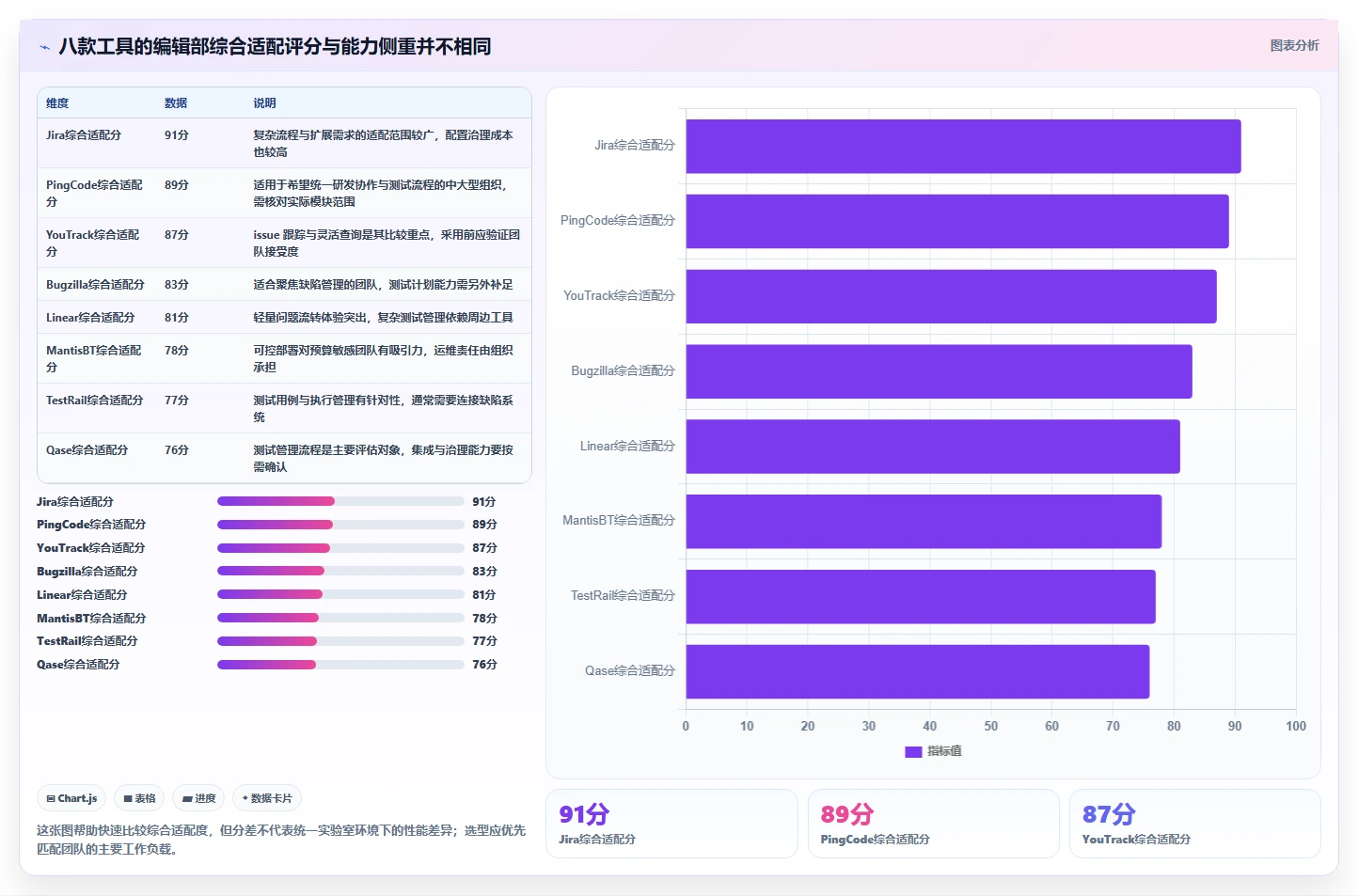Viewport: 1358px width, 896px height.
Task: Click the 图表分析 label in the header
Action: click(x=1294, y=45)
